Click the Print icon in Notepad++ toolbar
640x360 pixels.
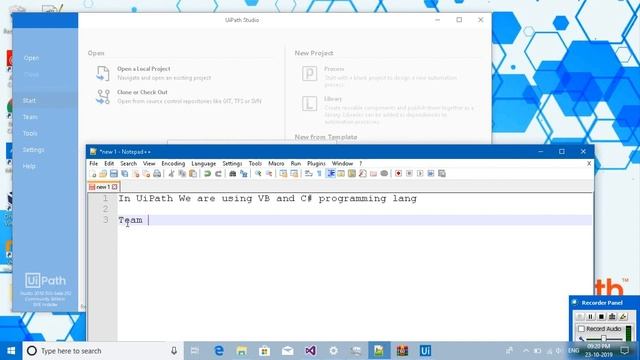[x=157, y=174]
